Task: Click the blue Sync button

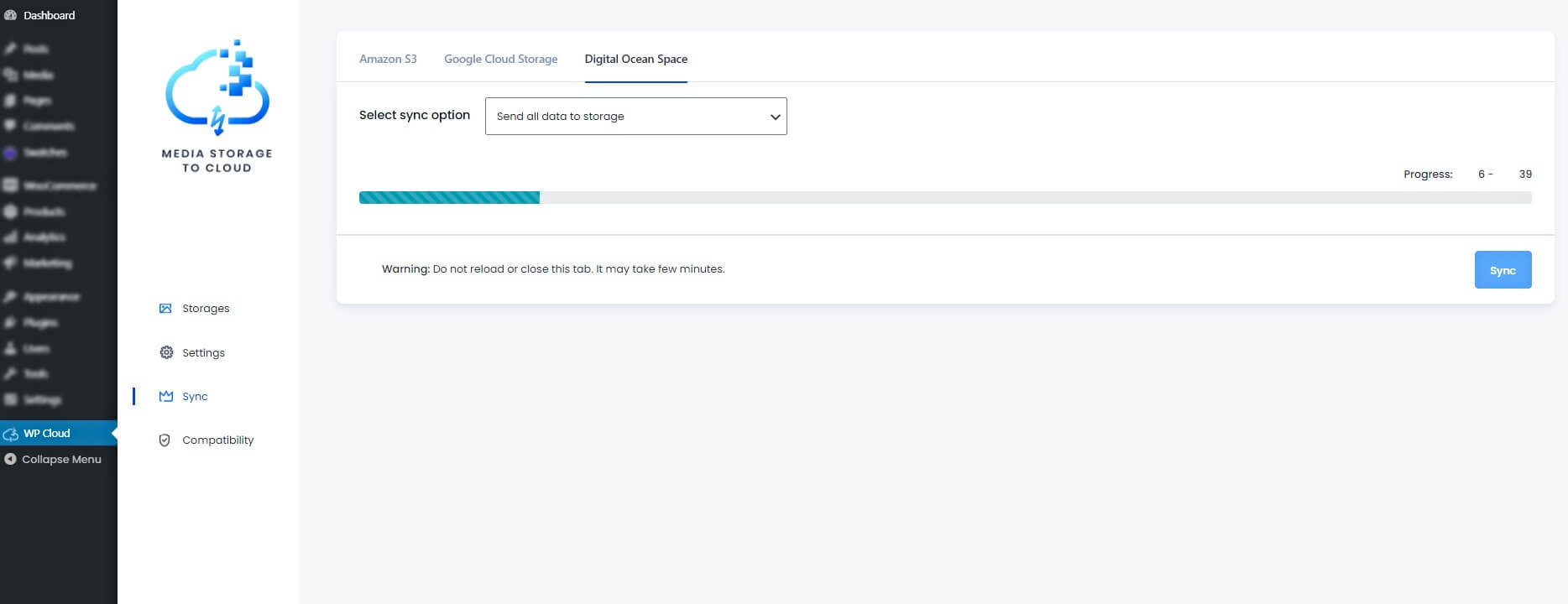Action: click(1503, 269)
